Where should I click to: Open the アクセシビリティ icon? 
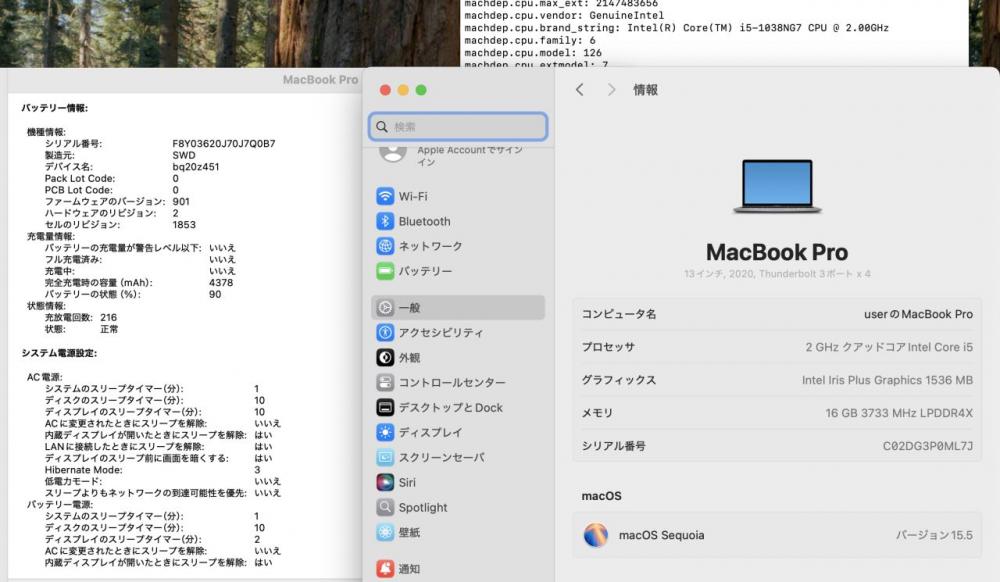click(x=385, y=333)
